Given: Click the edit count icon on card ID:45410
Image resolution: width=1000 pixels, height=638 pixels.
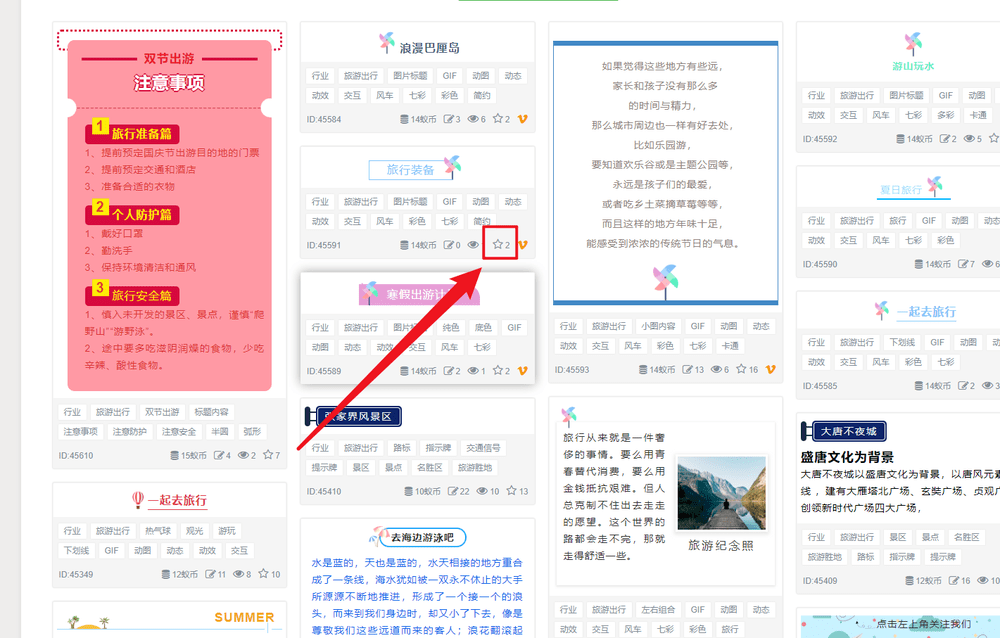Looking at the screenshot, I should pos(453,491).
